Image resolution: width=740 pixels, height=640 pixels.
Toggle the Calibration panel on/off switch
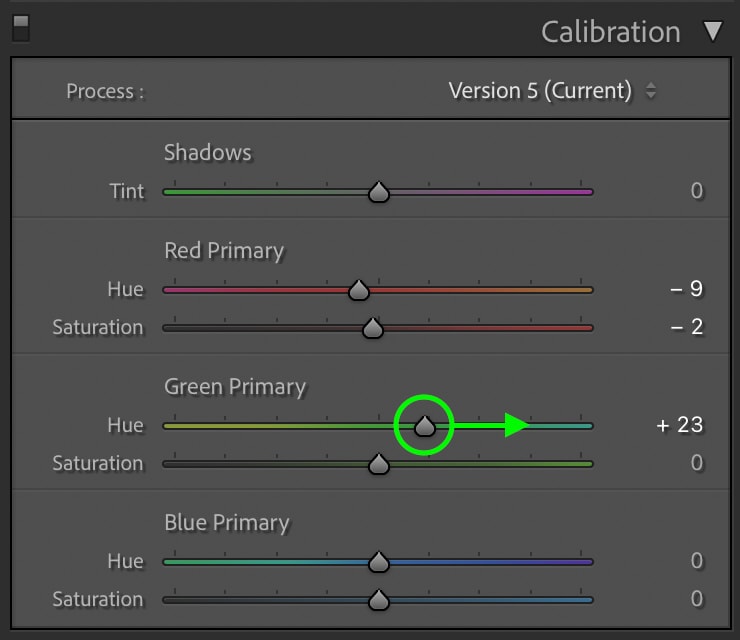20,29
